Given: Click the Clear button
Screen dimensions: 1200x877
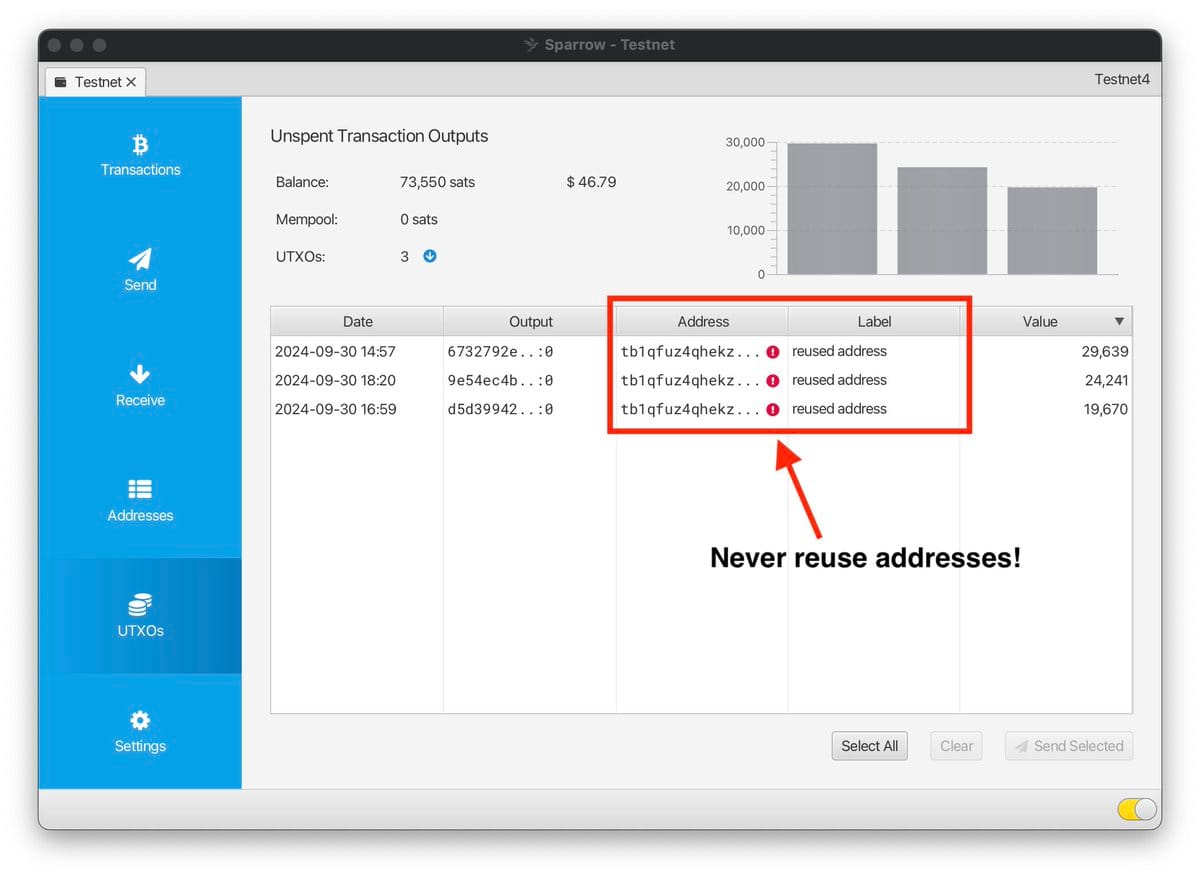Looking at the screenshot, I should (x=955, y=745).
